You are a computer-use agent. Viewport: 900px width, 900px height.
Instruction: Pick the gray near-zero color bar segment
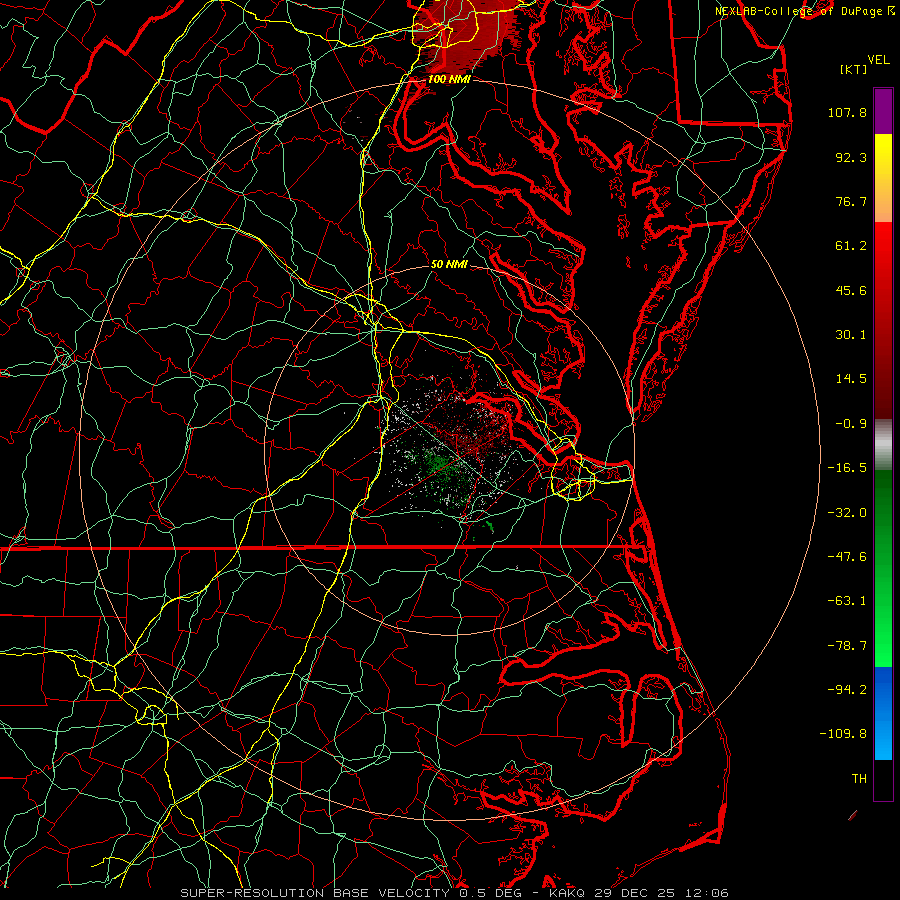883,445
